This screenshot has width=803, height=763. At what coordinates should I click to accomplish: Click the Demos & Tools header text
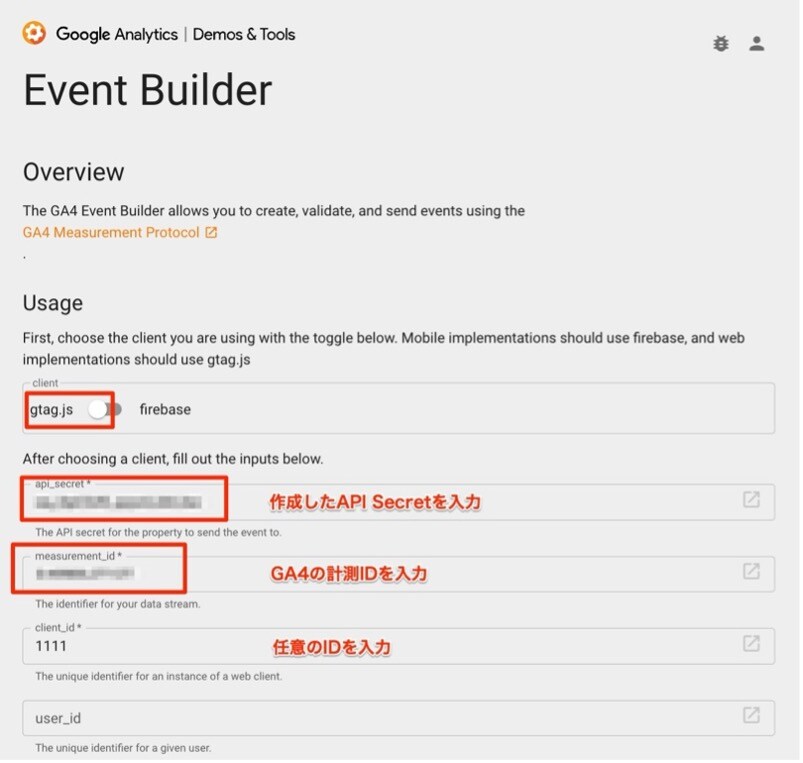click(x=244, y=35)
